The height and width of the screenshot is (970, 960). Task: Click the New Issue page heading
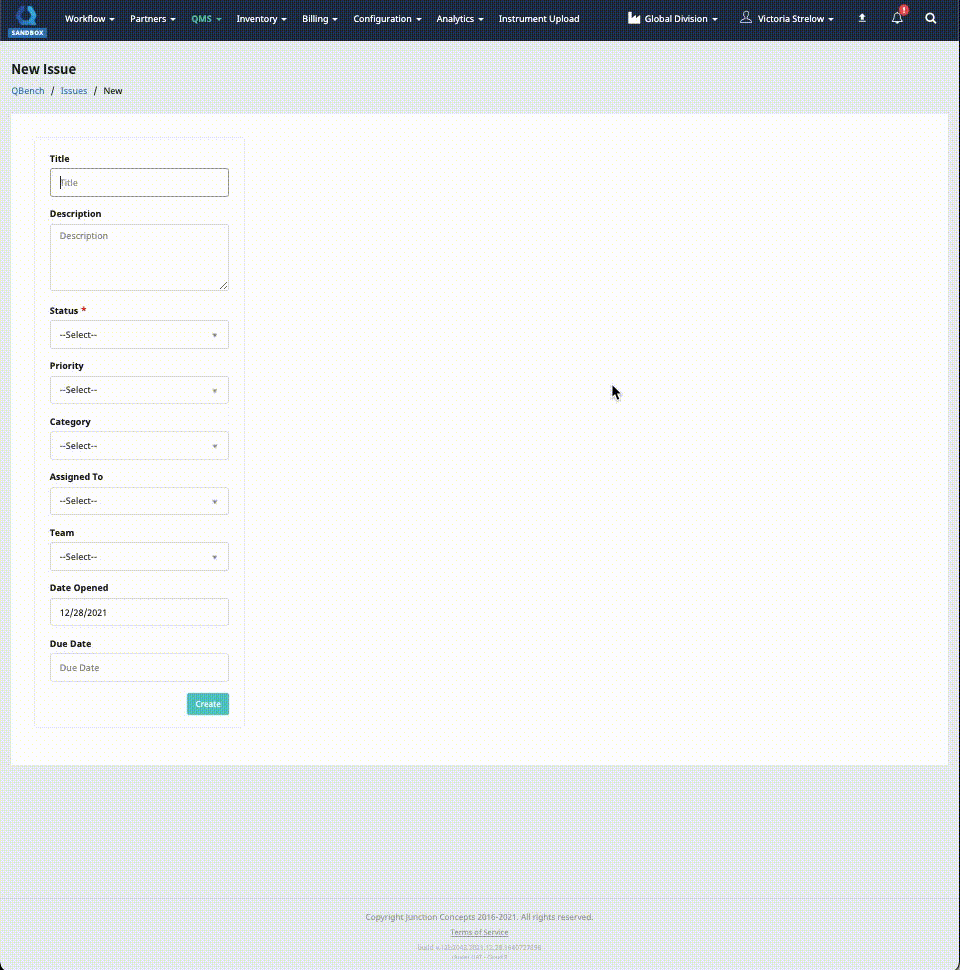[x=43, y=69]
